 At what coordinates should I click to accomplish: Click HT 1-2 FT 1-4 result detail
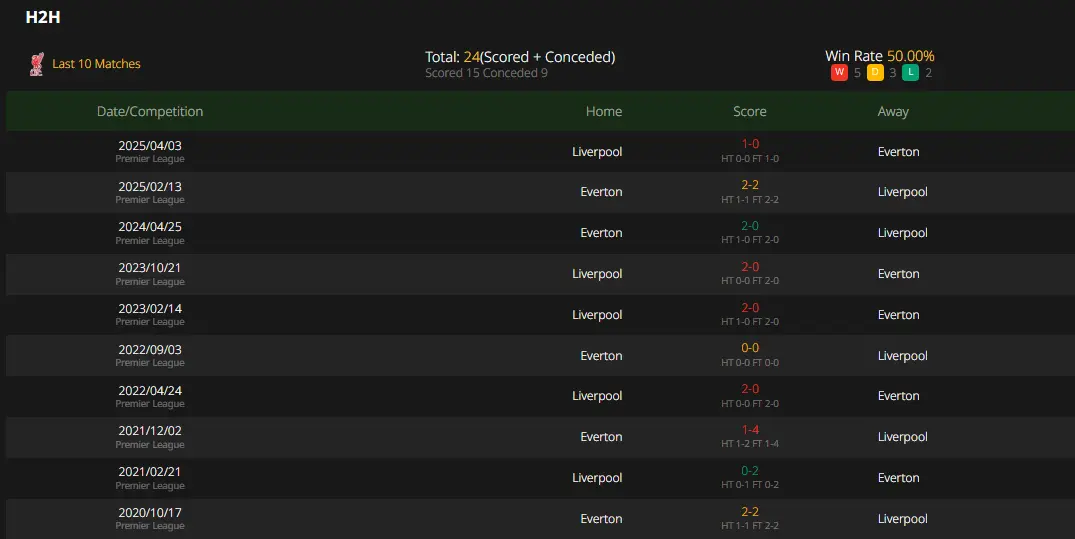(x=750, y=444)
